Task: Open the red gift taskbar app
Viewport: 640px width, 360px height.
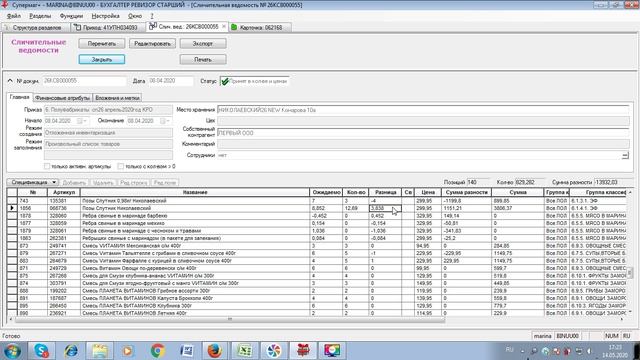Action: (x=303, y=351)
